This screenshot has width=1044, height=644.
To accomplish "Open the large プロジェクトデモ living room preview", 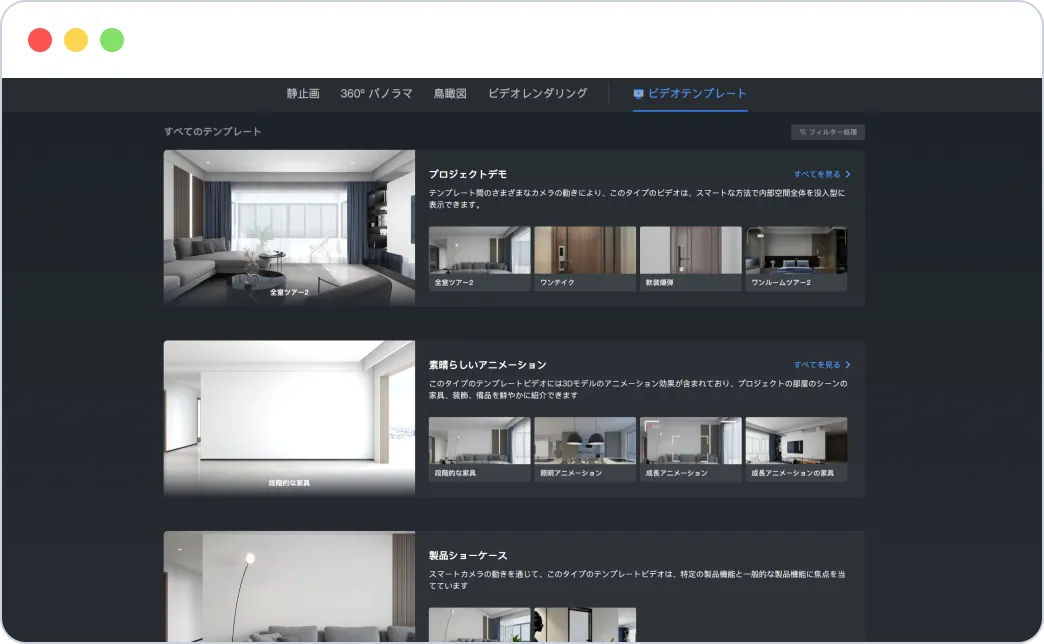I will [x=289, y=228].
